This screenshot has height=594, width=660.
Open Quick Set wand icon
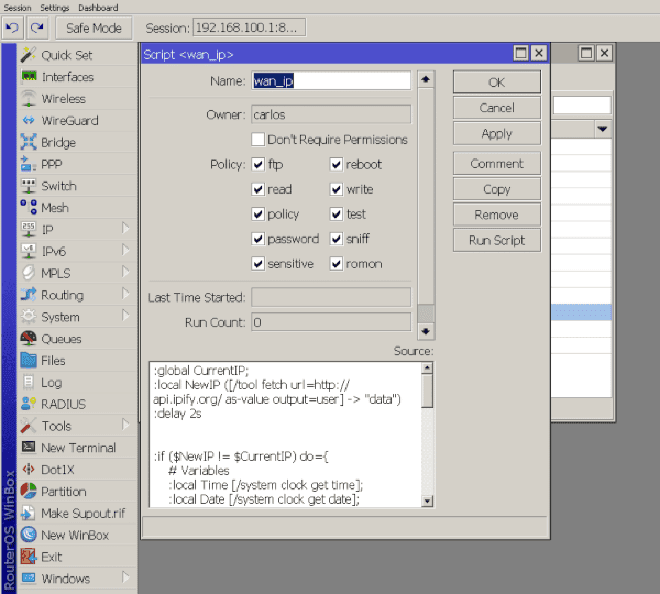[x=28, y=55]
